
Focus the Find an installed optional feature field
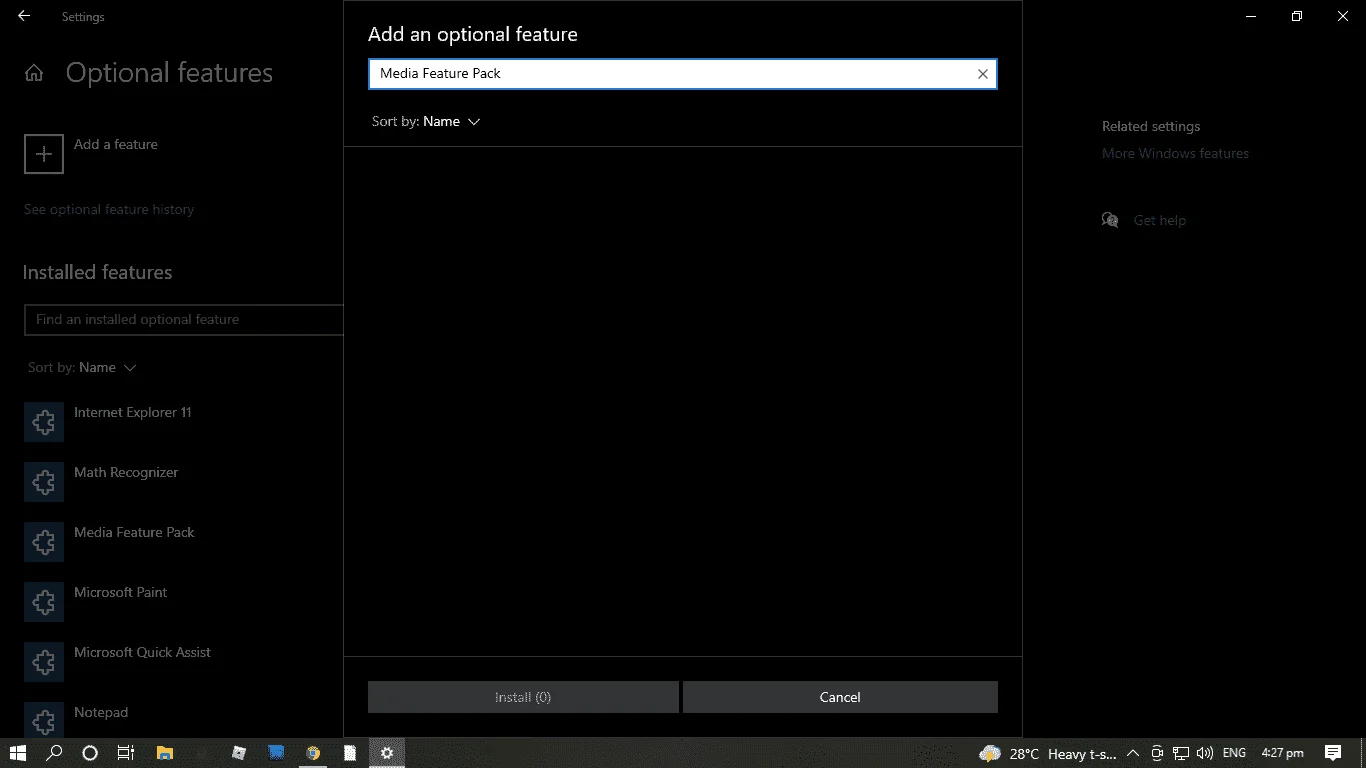tap(184, 319)
